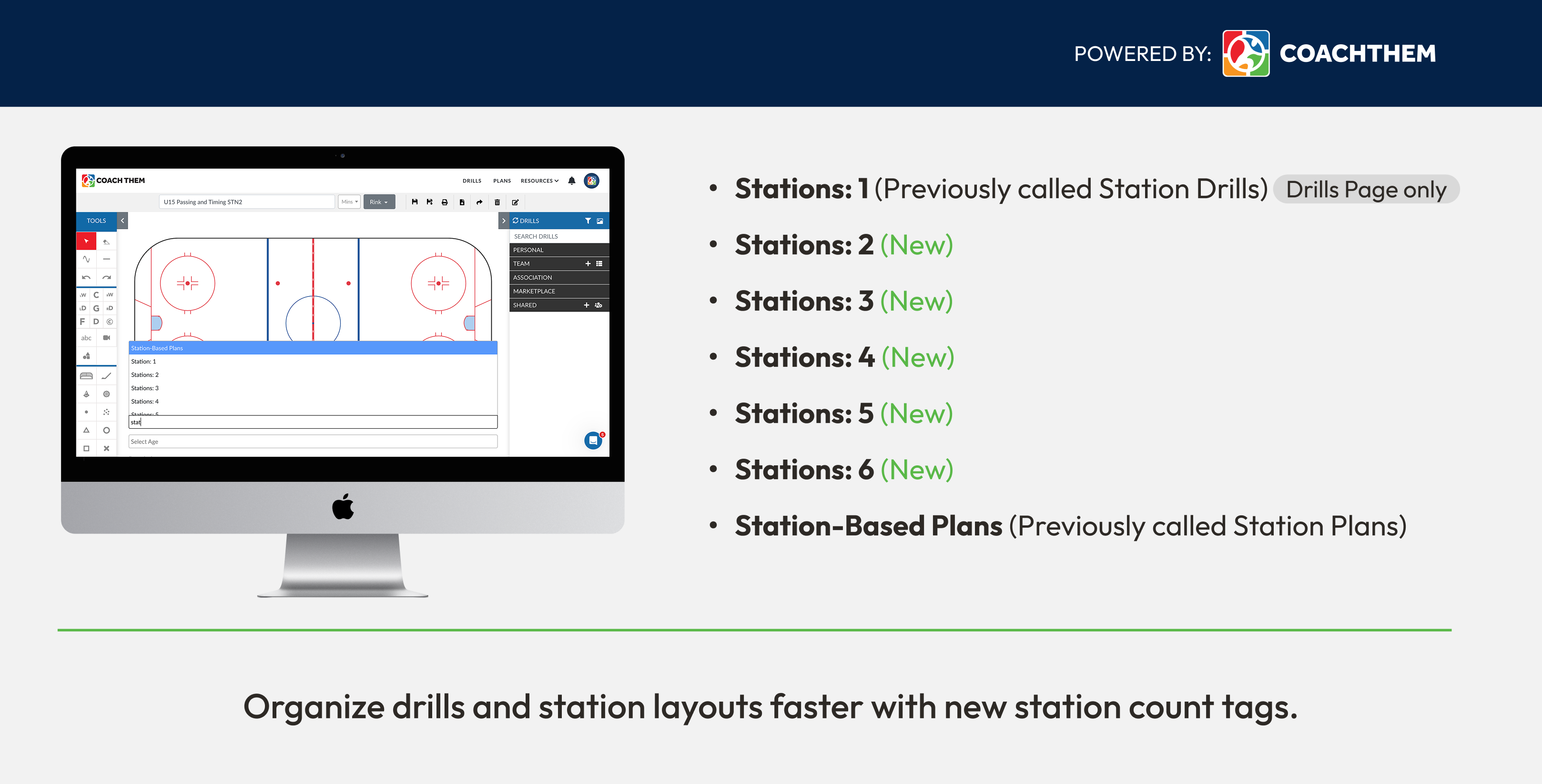Collapse the Tools panel with the chevron
The image size is (1542, 784).
(122, 221)
